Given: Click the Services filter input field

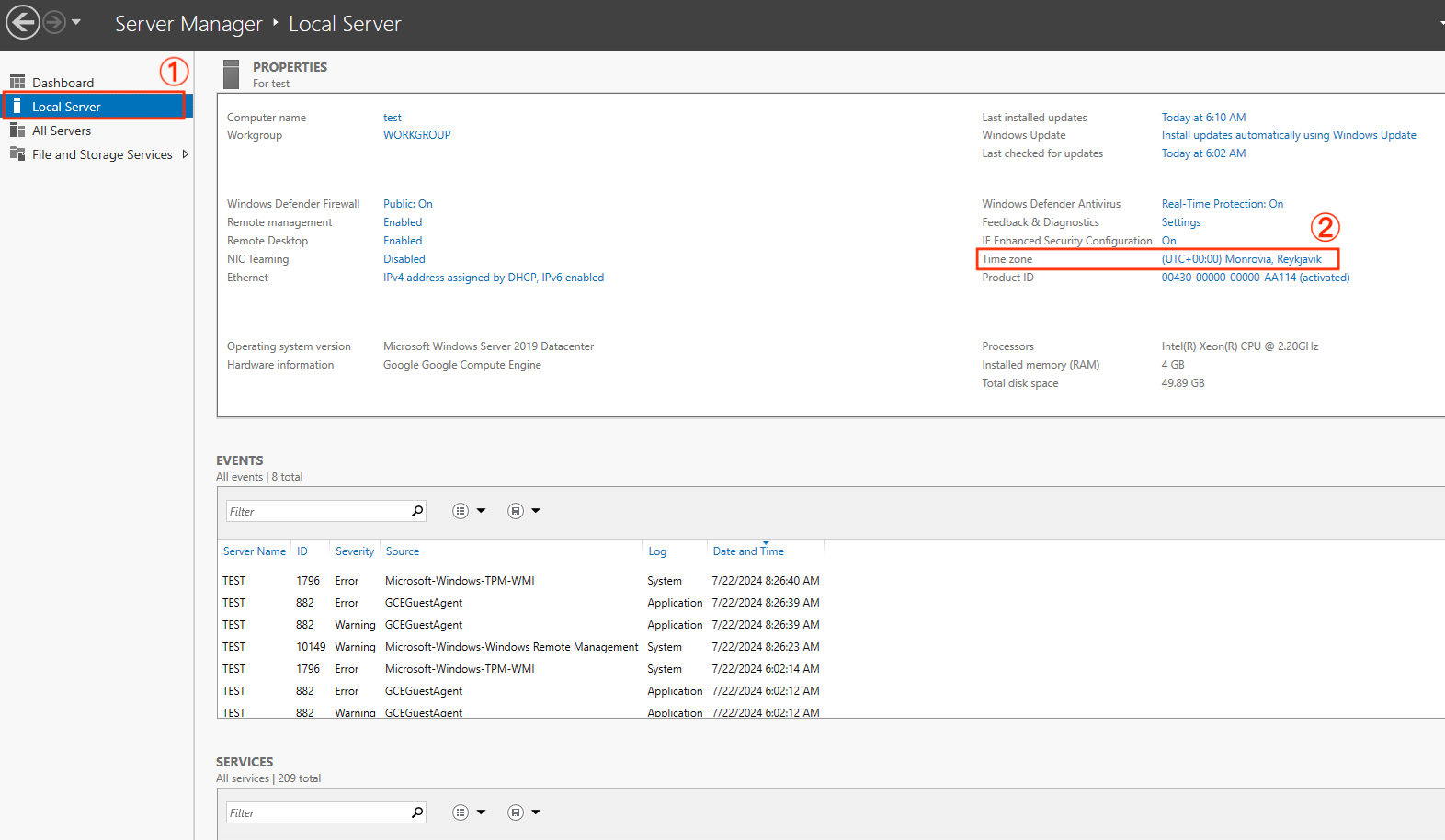Looking at the screenshot, I should click(317, 812).
